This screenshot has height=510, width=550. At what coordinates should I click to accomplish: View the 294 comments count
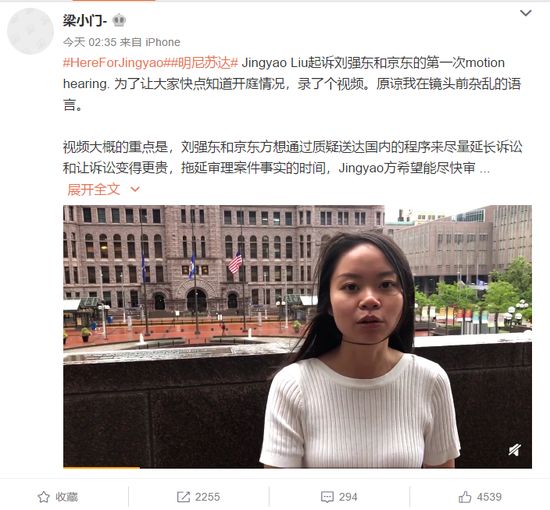point(348,497)
